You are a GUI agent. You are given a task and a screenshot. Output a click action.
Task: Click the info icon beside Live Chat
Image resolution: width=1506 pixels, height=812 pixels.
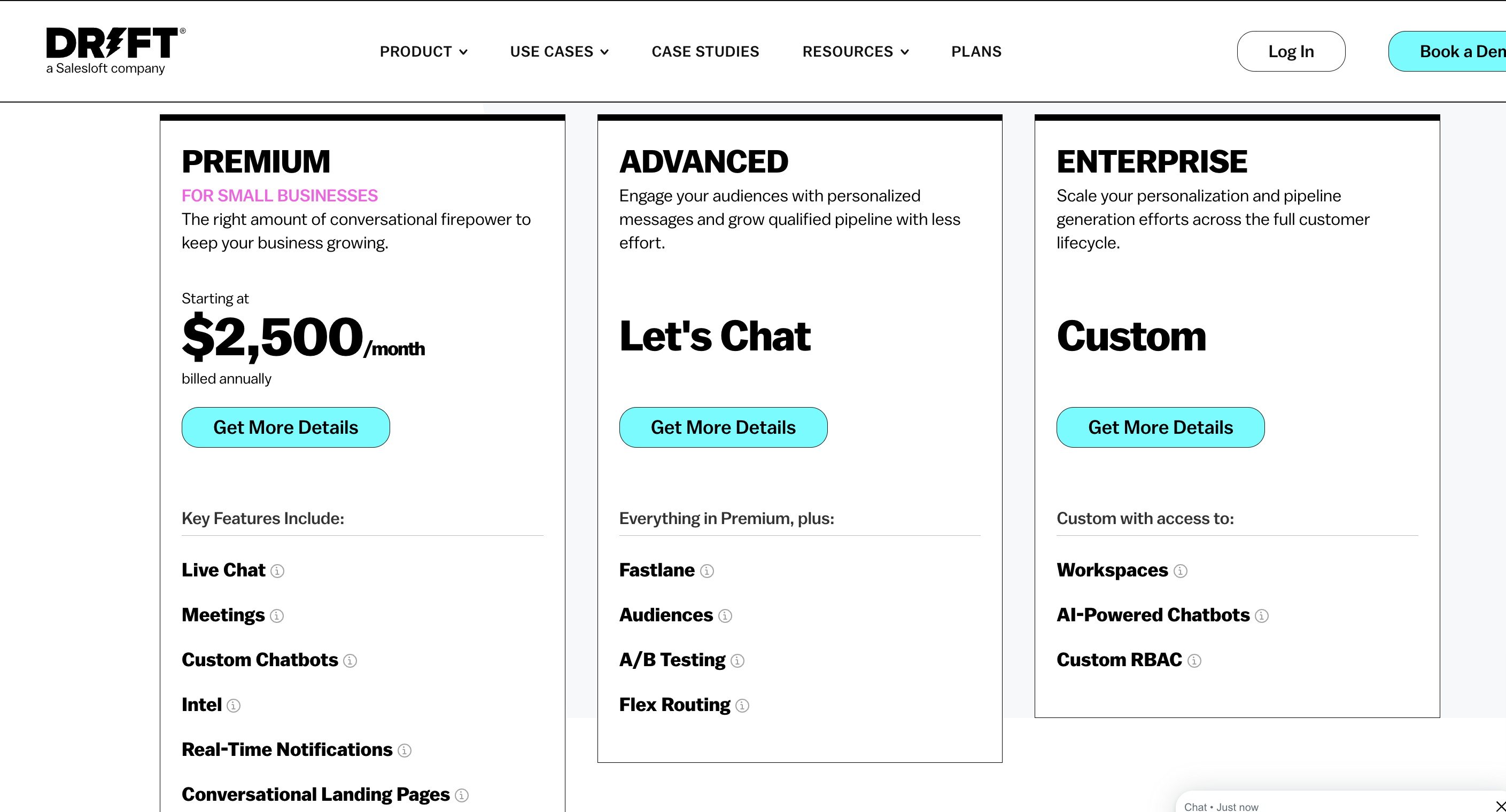pyautogui.click(x=278, y=571)
